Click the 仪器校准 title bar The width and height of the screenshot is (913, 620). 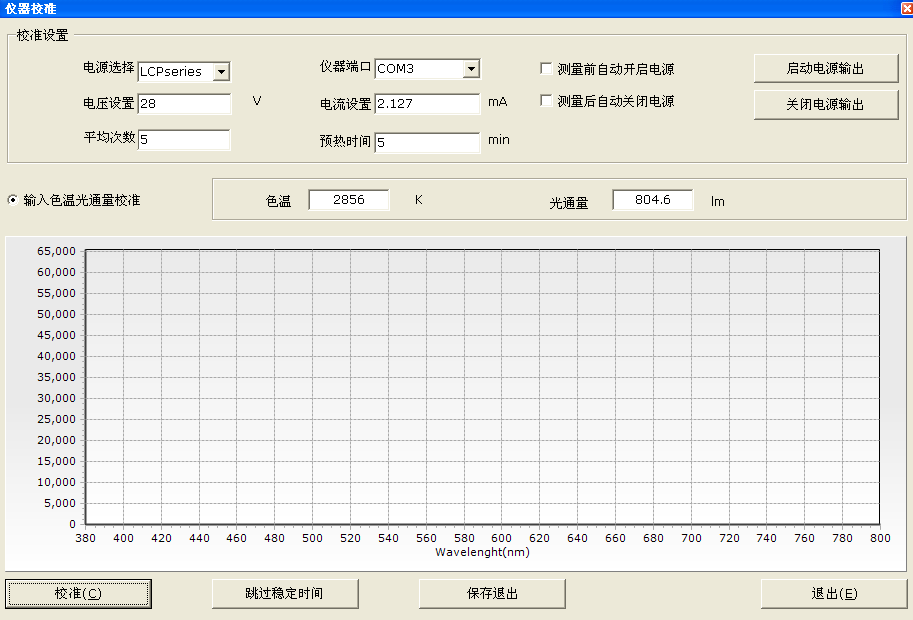400,8
